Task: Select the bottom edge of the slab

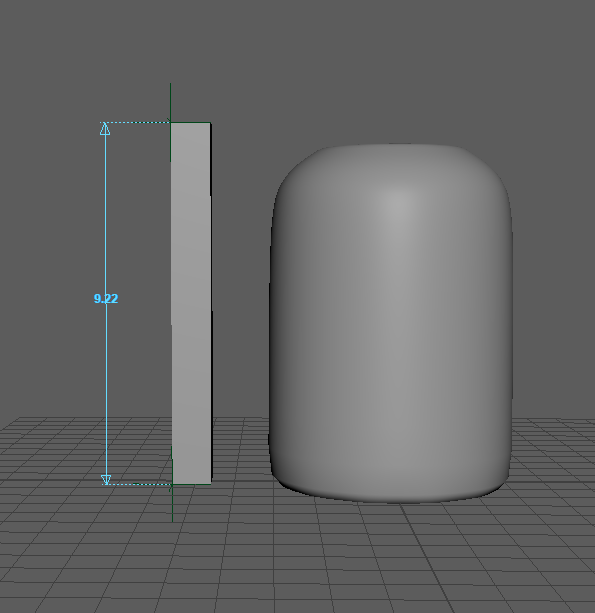Action: click(192, 484)
